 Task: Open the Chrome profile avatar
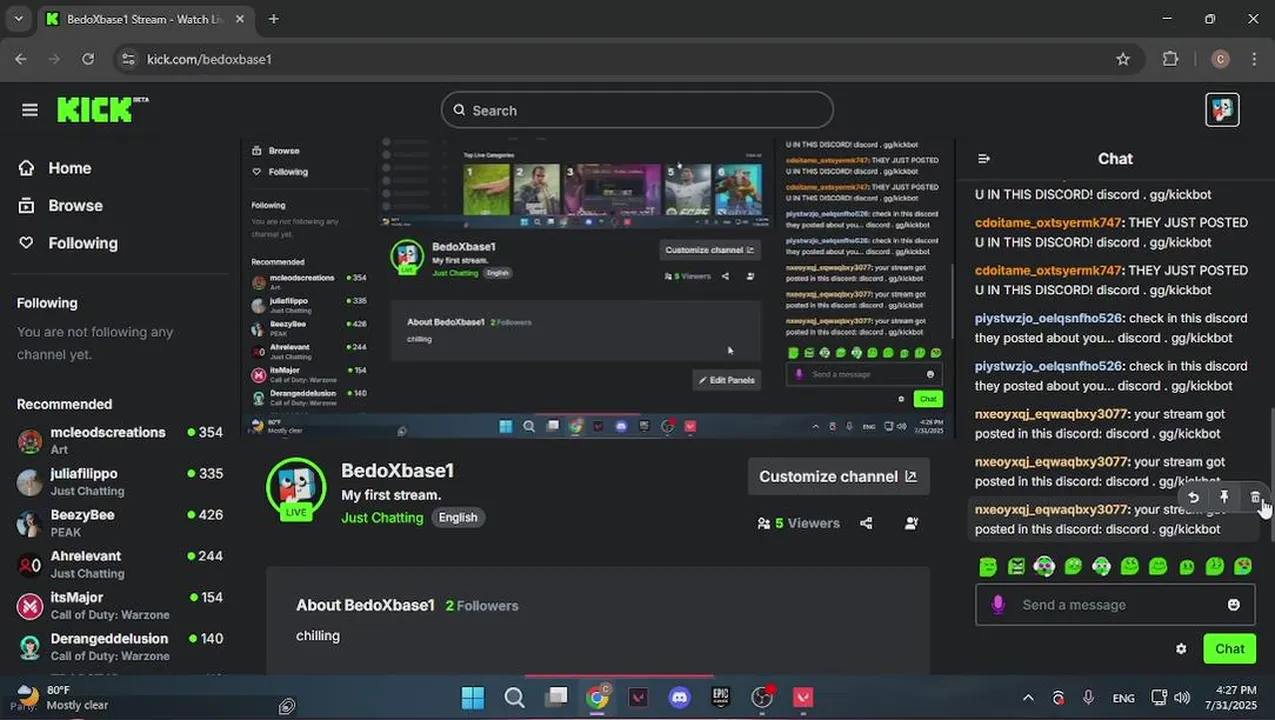(x=1220, y=59)
